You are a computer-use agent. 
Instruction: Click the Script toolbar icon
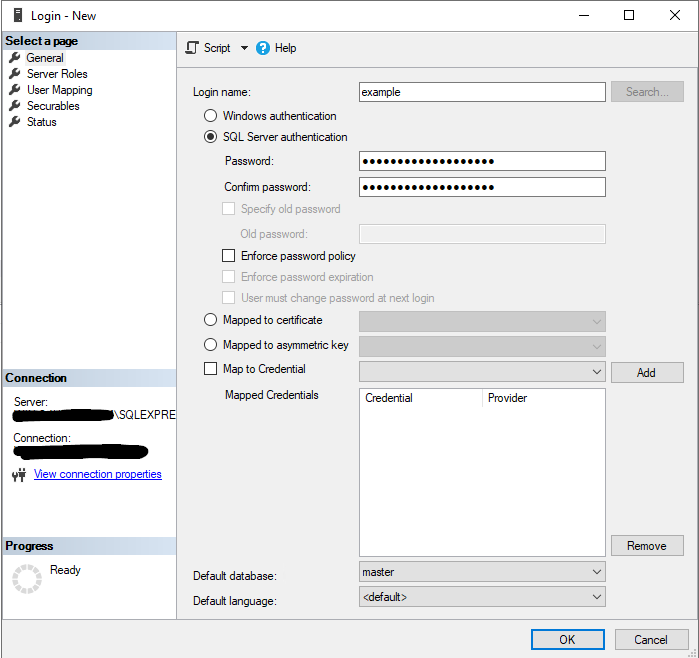pos(192,48)
